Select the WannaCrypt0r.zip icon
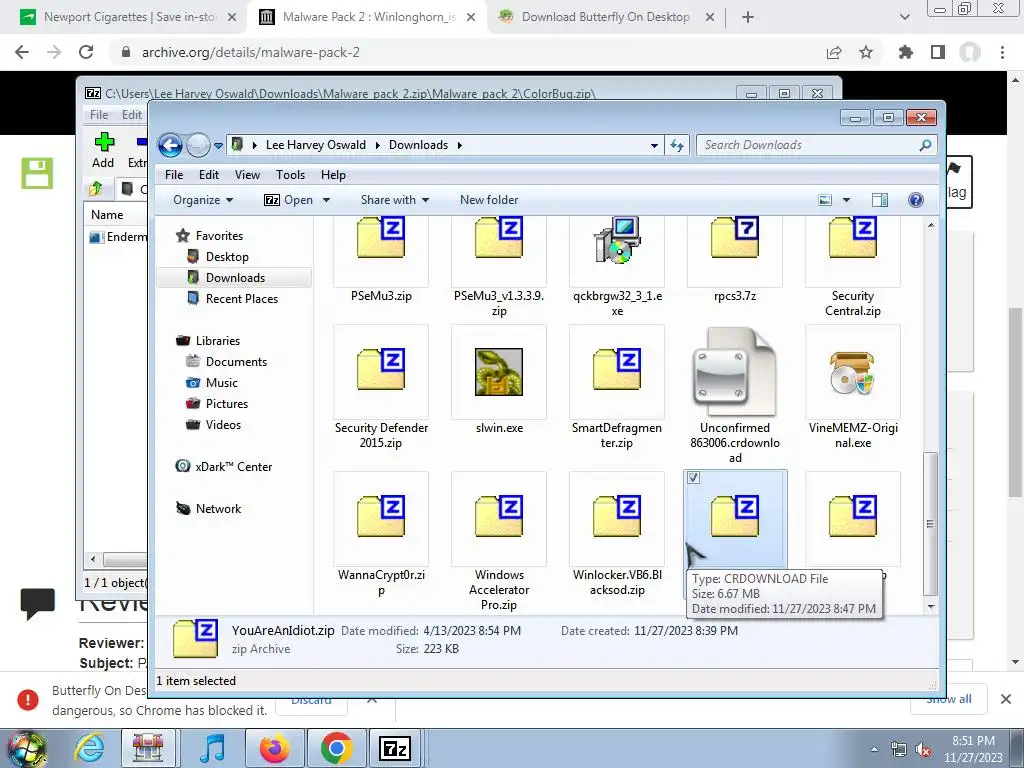 tap(381, 516)
